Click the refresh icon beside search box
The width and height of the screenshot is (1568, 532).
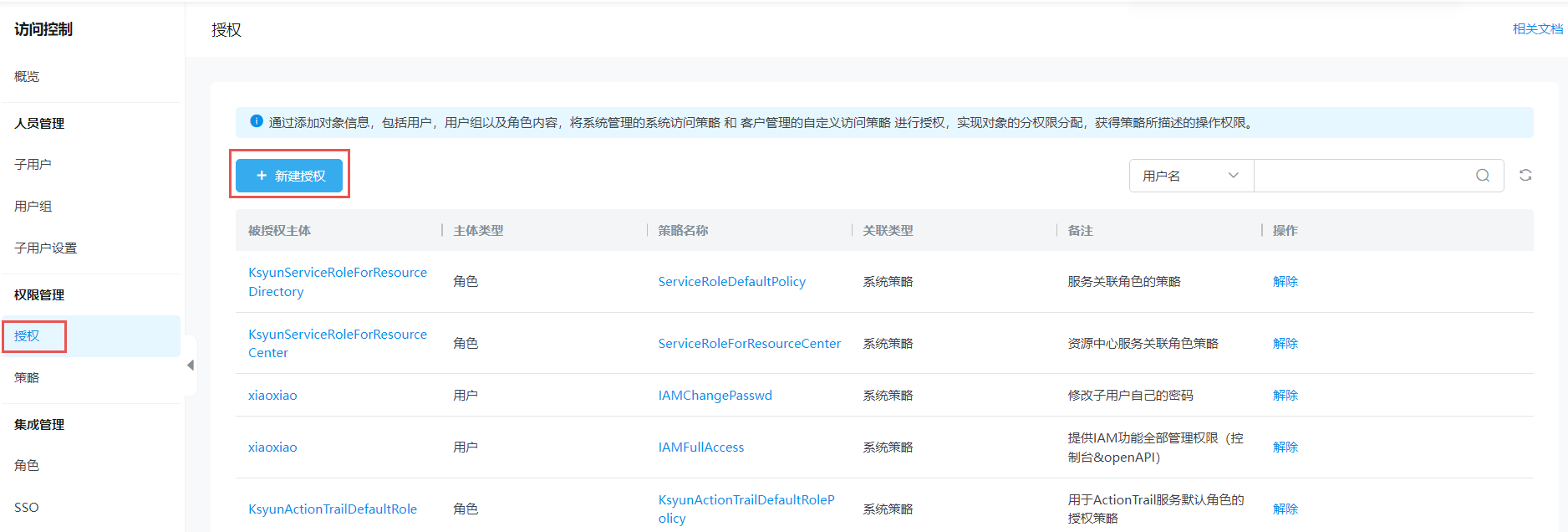point(1525,176)
